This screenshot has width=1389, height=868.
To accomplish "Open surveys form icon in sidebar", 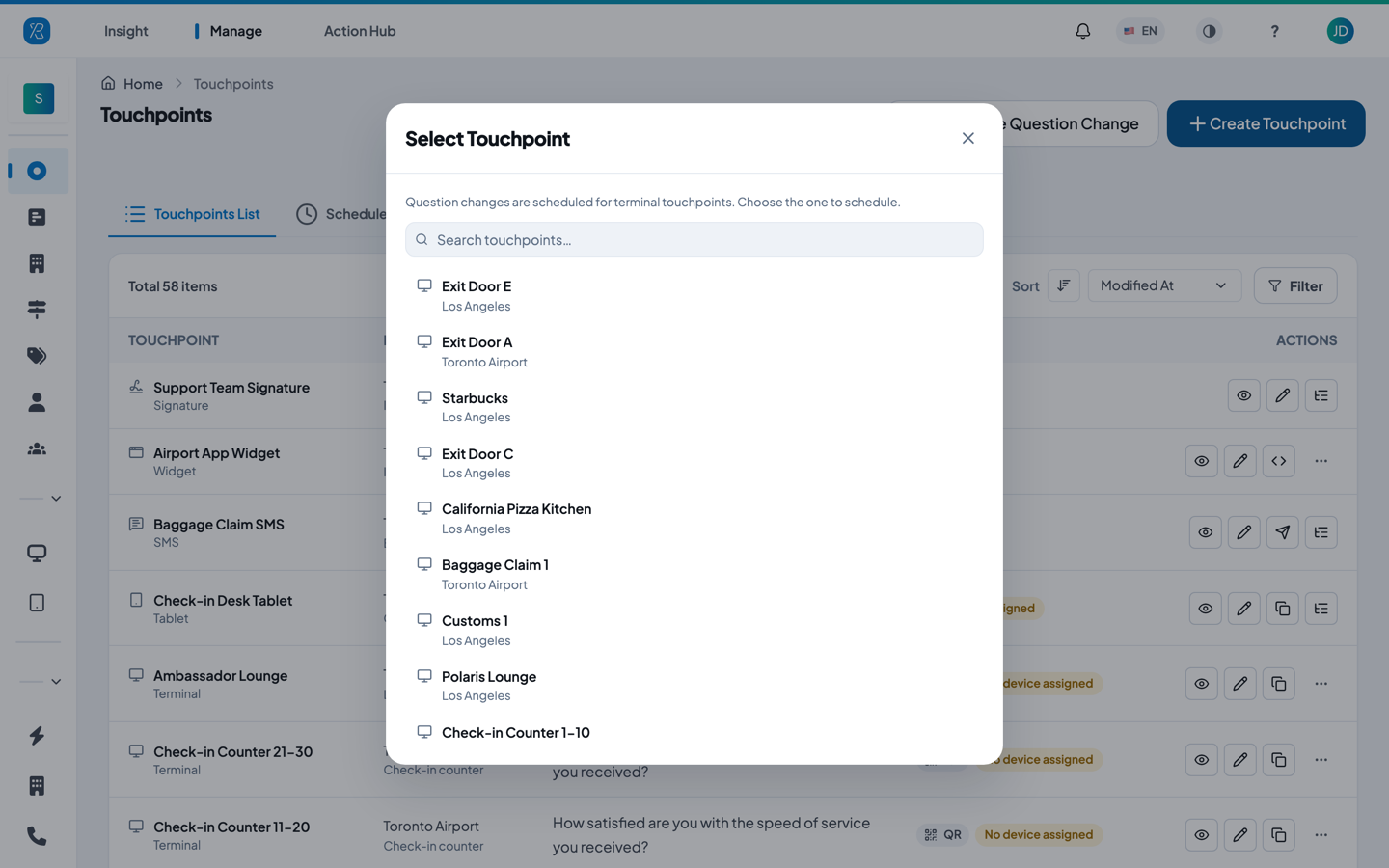I will pos(38,217).
